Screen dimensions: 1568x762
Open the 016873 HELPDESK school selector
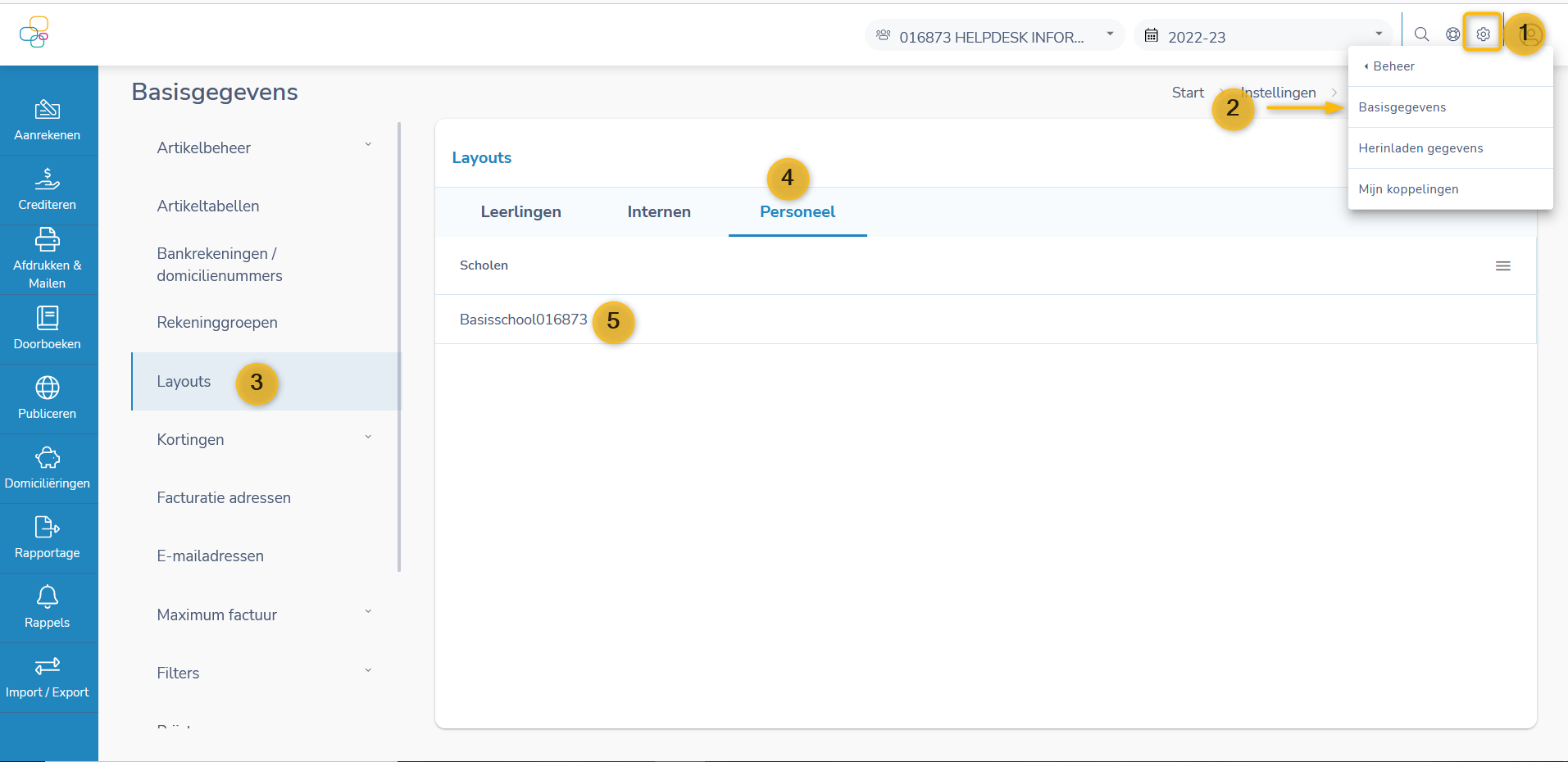pos(994,36)
